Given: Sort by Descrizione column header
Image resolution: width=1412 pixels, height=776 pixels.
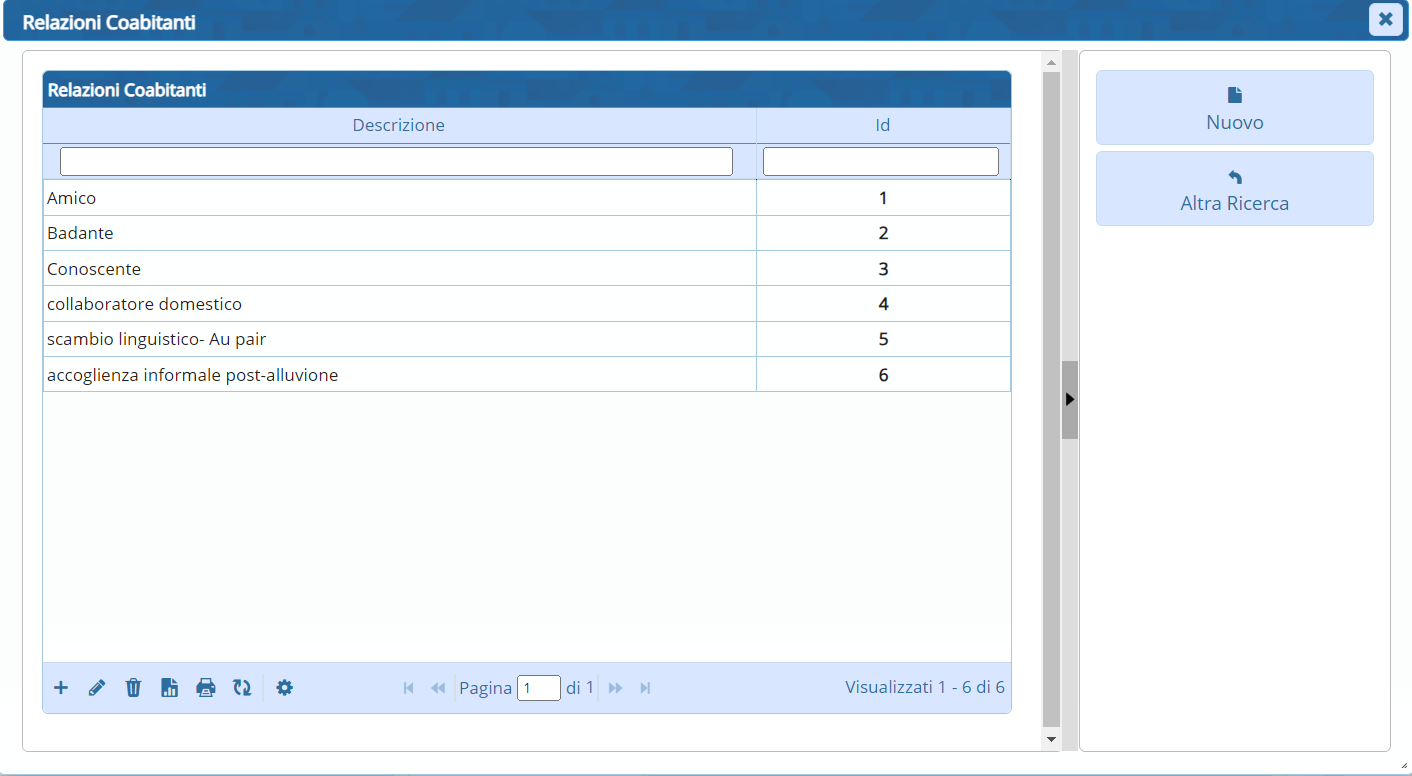Looking at the screenshot, I should 398,126.
